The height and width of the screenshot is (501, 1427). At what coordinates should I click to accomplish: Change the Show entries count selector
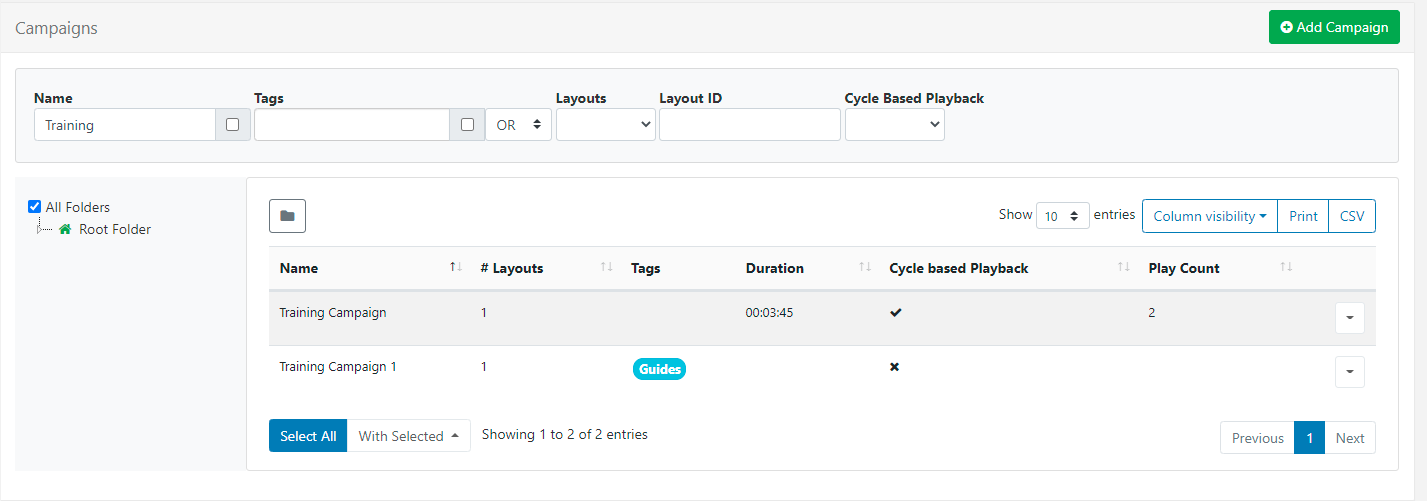1062,216
